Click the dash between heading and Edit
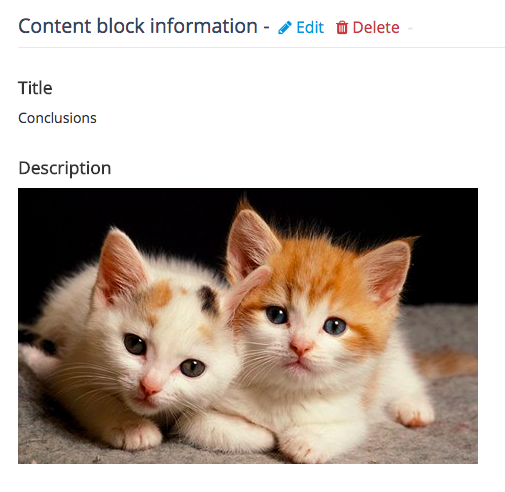This screenshot has width=505, height=492. click(x=266, y=28)
